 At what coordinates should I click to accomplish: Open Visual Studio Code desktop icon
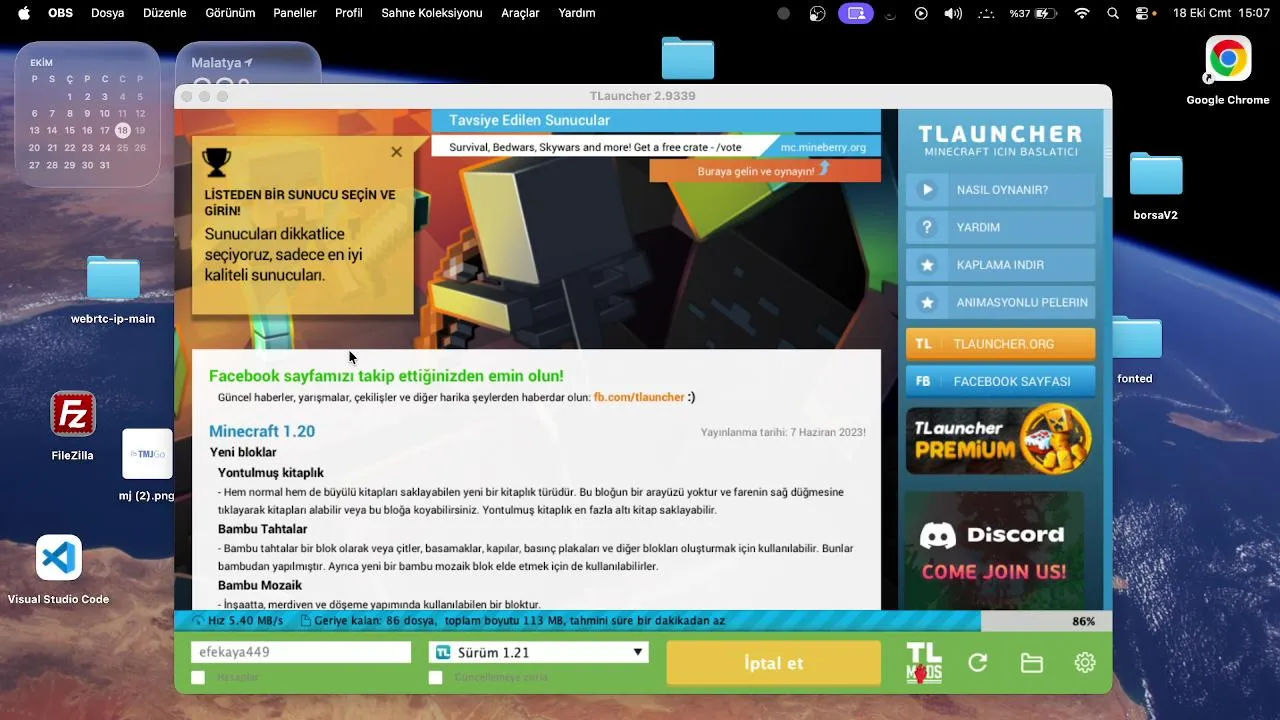tap(59, 558)
